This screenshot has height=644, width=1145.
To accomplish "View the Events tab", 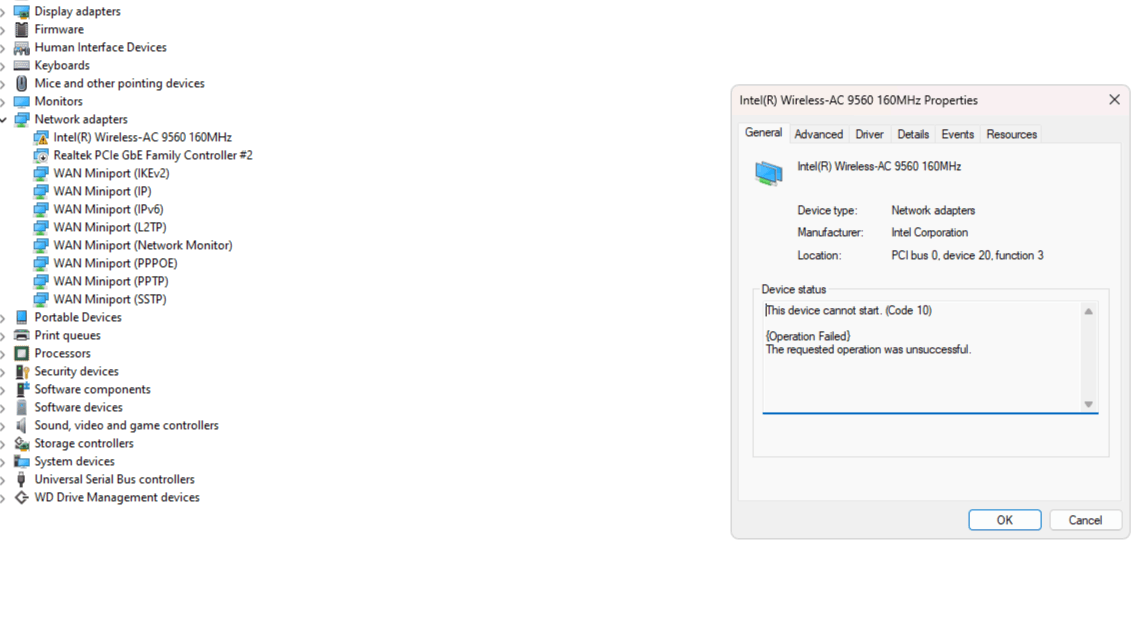I will pyautogui.click(x=957, y=134).
